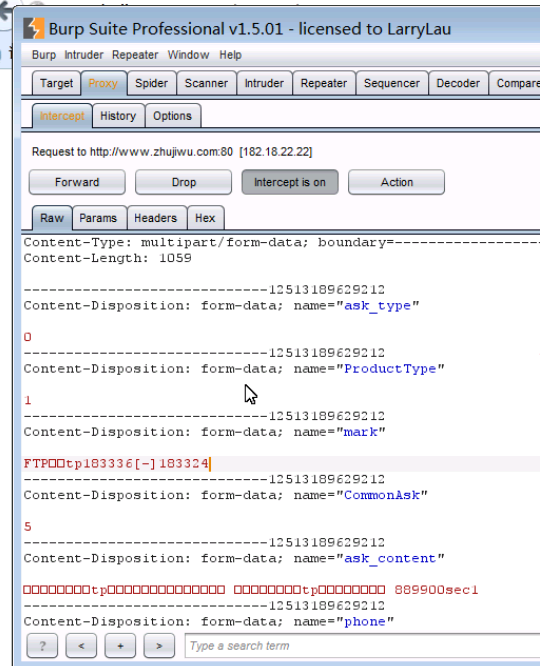Click the phone parameter name
This screenshot has width=540, height=666.
point(365,622)
